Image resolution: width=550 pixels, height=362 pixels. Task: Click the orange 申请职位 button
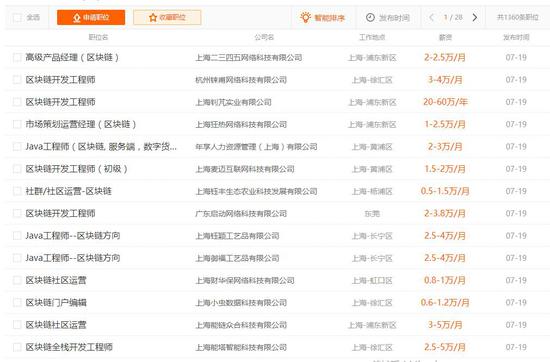91,18
